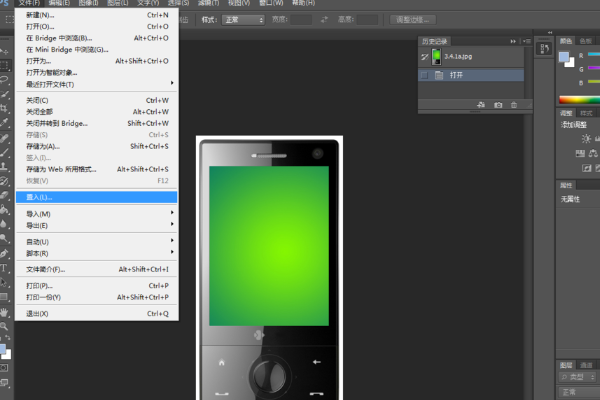Delete current state with history trash icon
The width and height of the screenshot is (600, 400).
point(514,105)
